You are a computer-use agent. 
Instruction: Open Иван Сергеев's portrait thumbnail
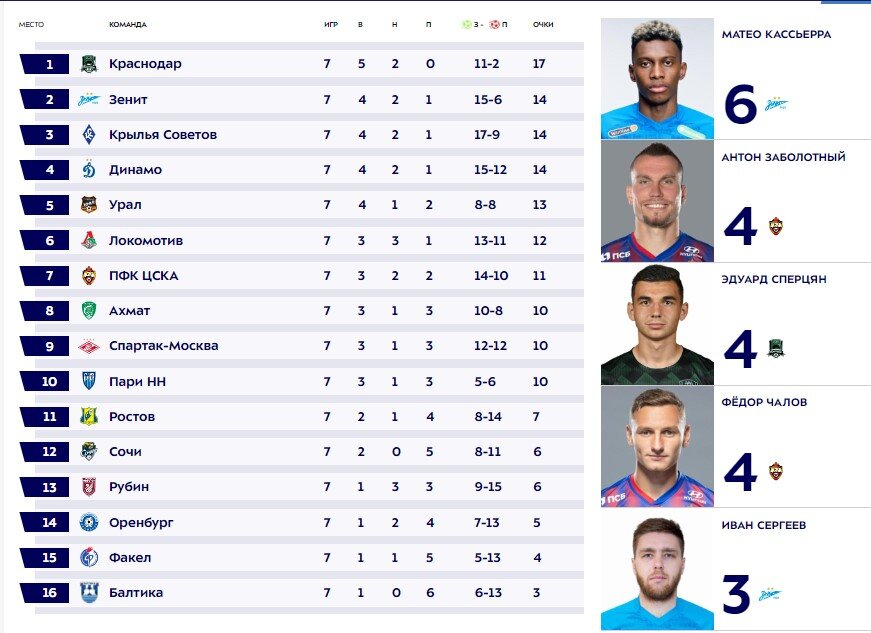click(x=657, y=570)
